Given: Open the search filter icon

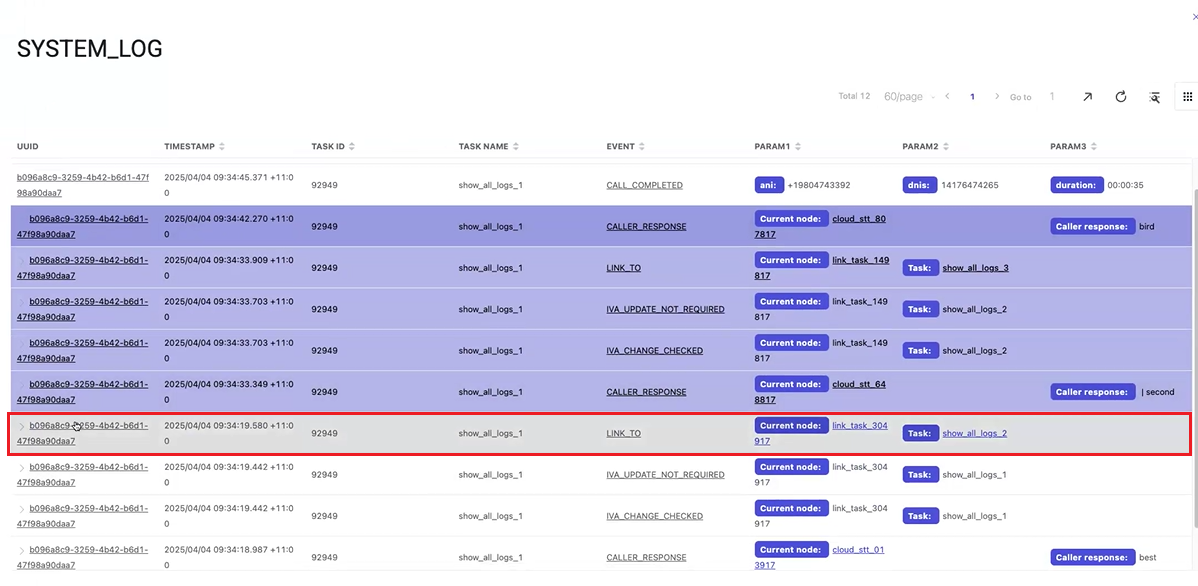Looking at the screenshot, I should 1155,97.
